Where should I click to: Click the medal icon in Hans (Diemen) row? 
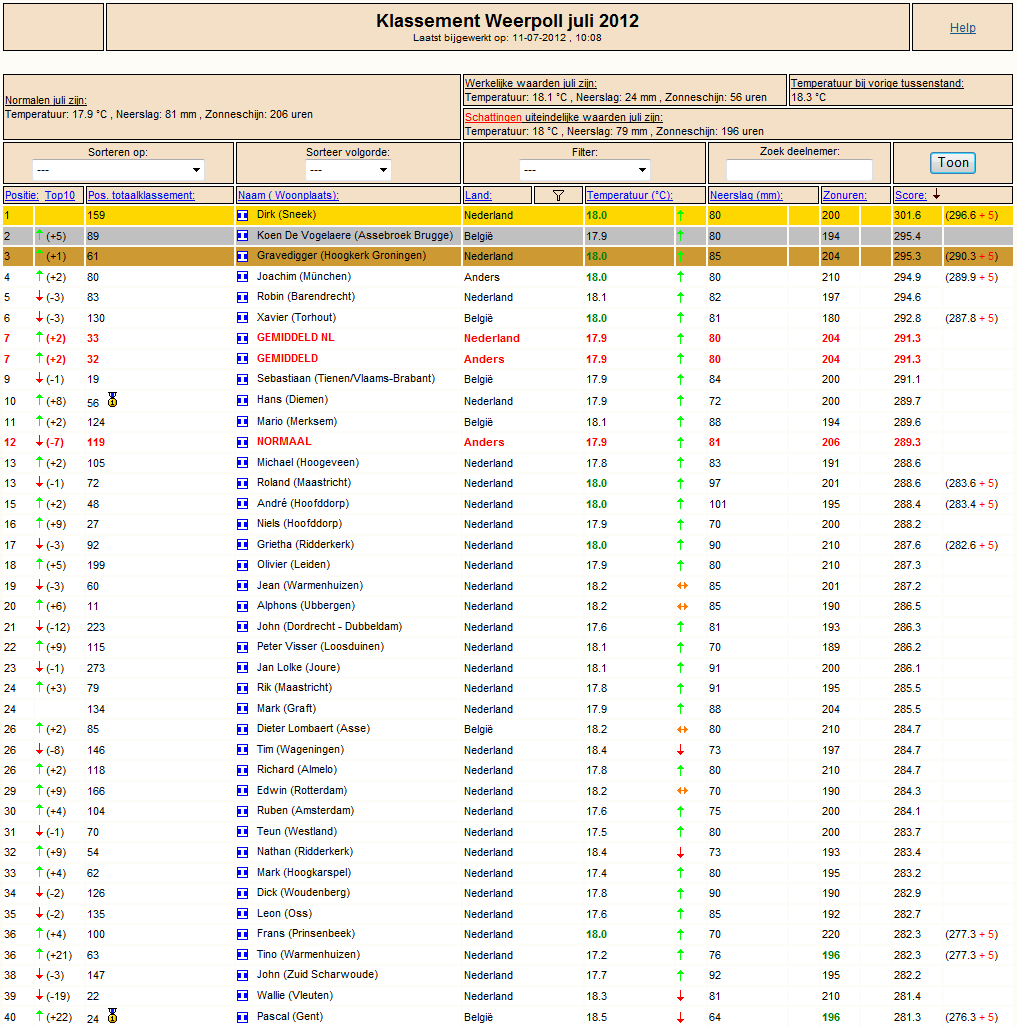[113, 400]
